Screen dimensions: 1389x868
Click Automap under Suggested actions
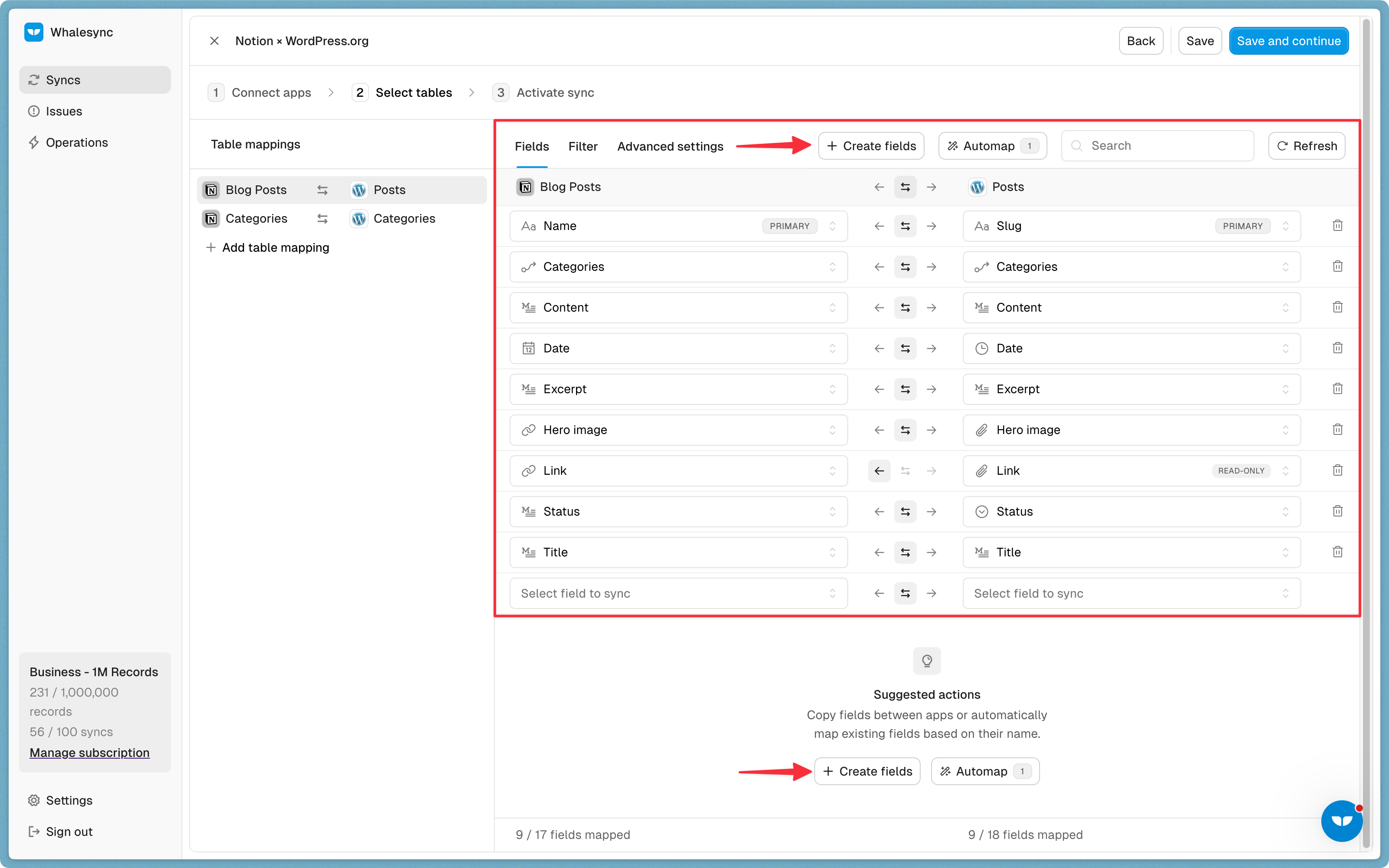(x=985, y=771)
